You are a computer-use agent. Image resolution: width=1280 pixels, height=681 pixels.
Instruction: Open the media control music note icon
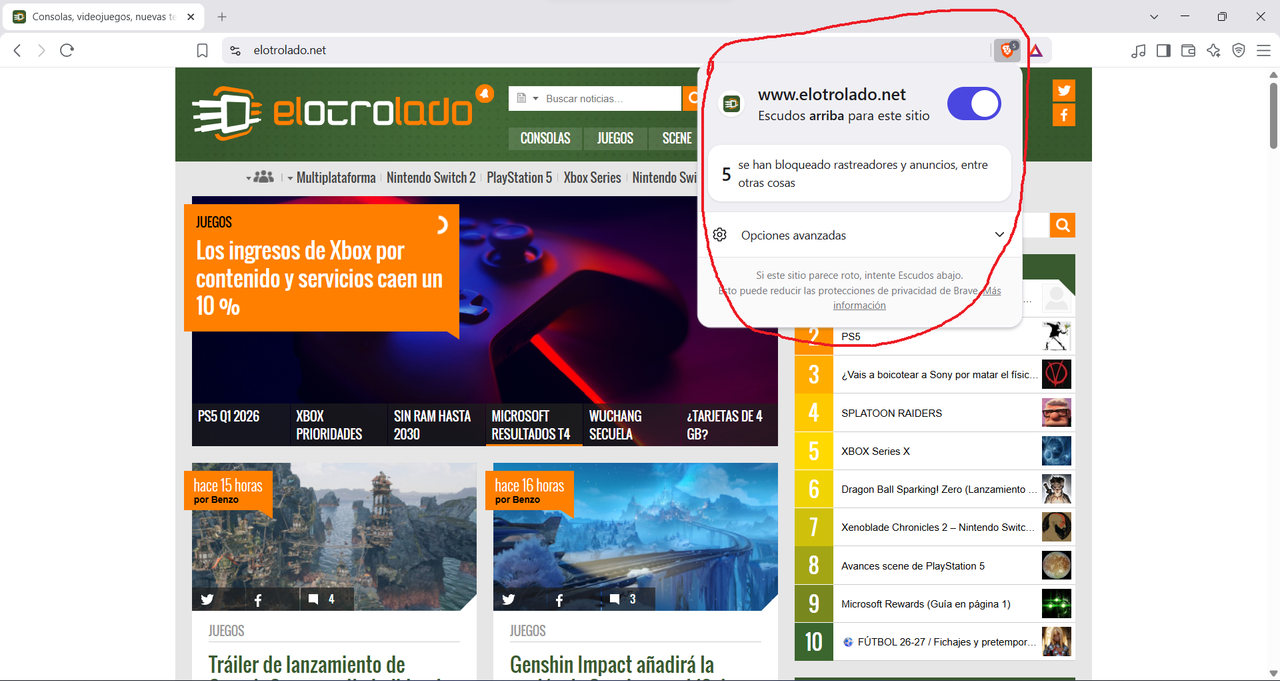point(1138,50)
